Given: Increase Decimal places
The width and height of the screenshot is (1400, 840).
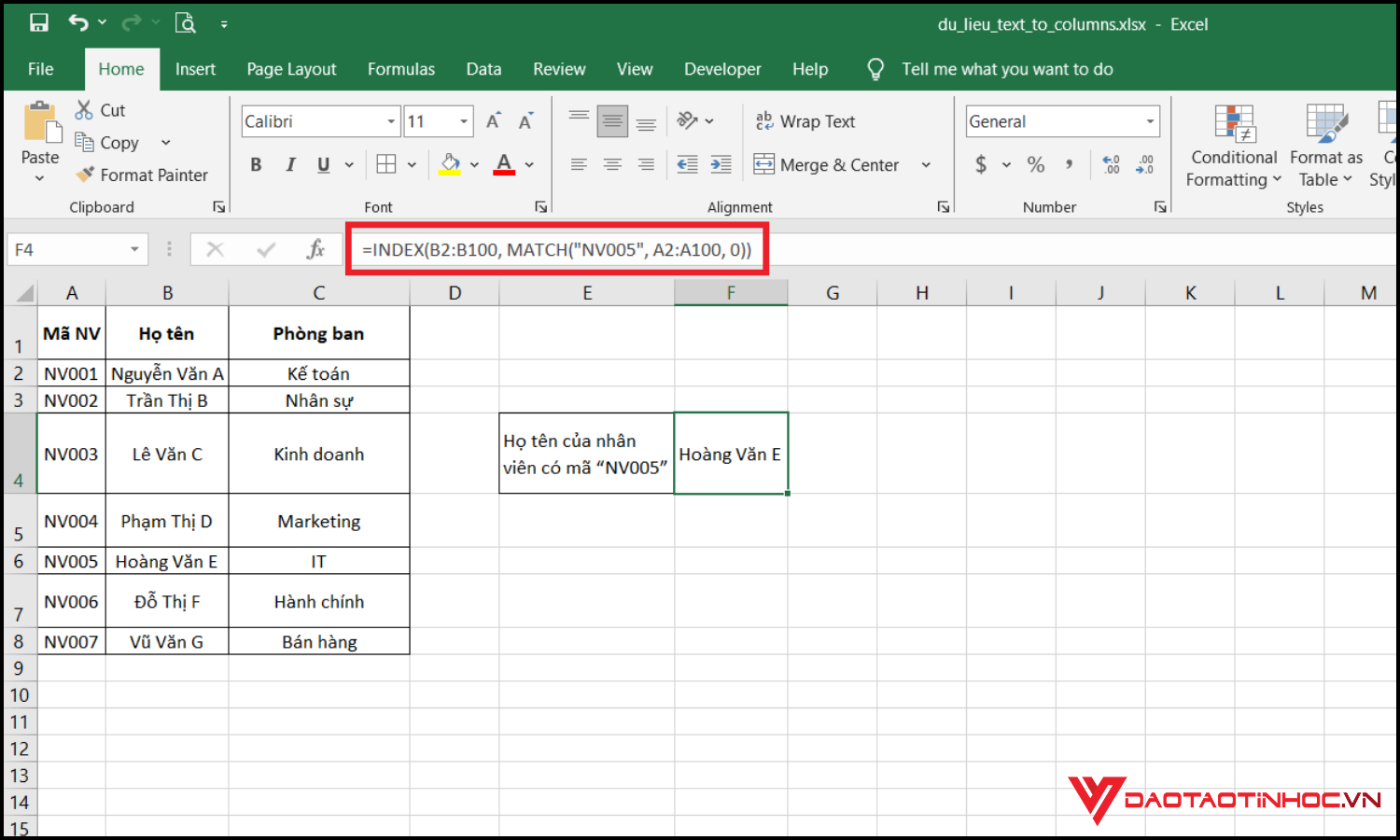Looking at the screenshot, I should click(x=1111, y=165).
